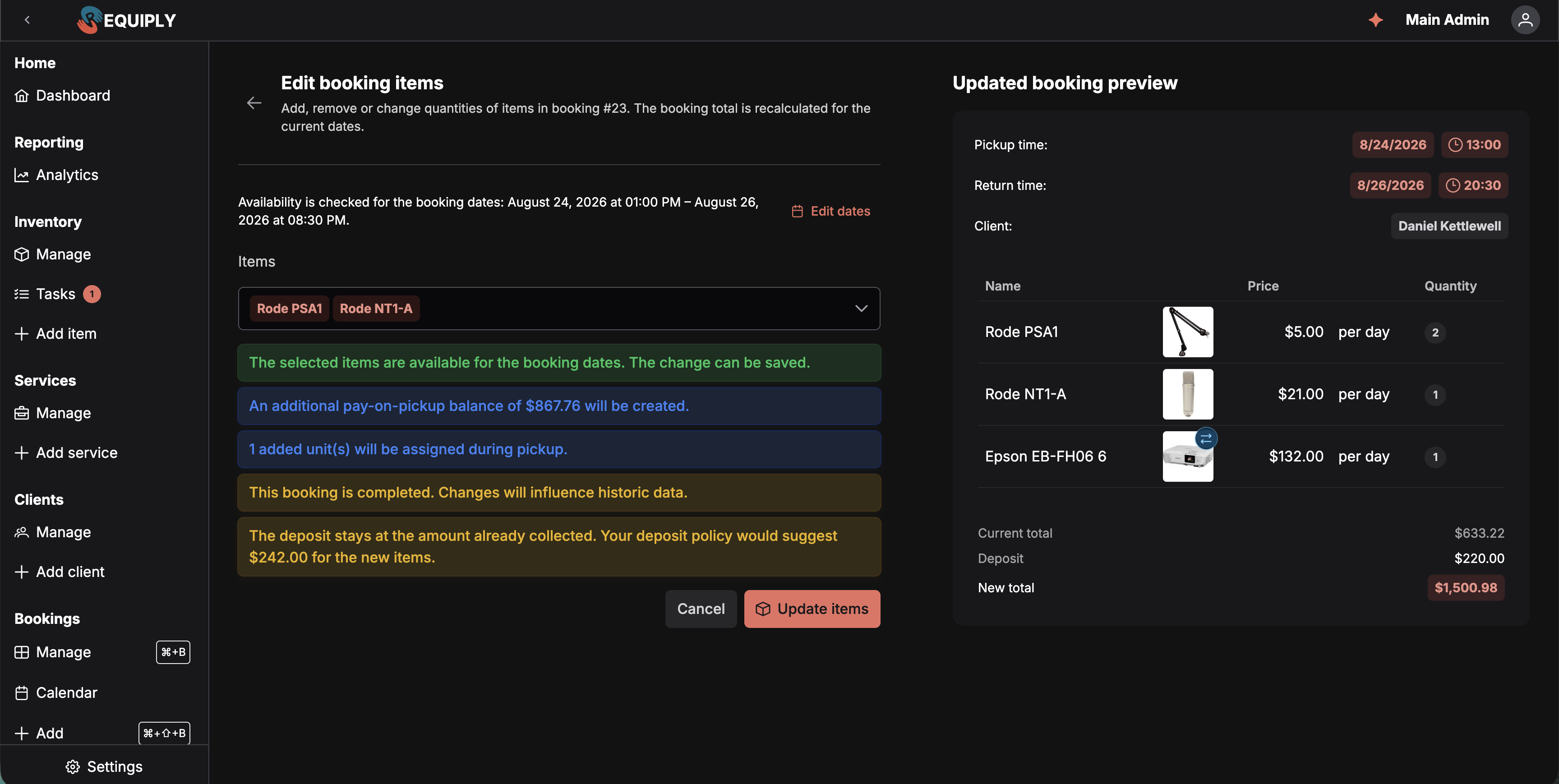Click the Equiply logo
This screenshot has height=784, width=1559.
pos(126,20)
